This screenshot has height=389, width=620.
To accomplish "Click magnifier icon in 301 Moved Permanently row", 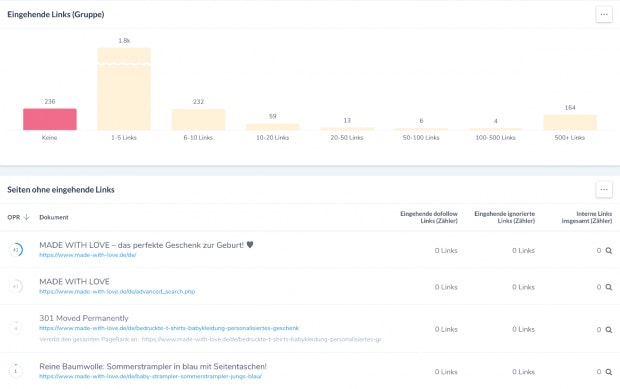I will pos(609,330).
